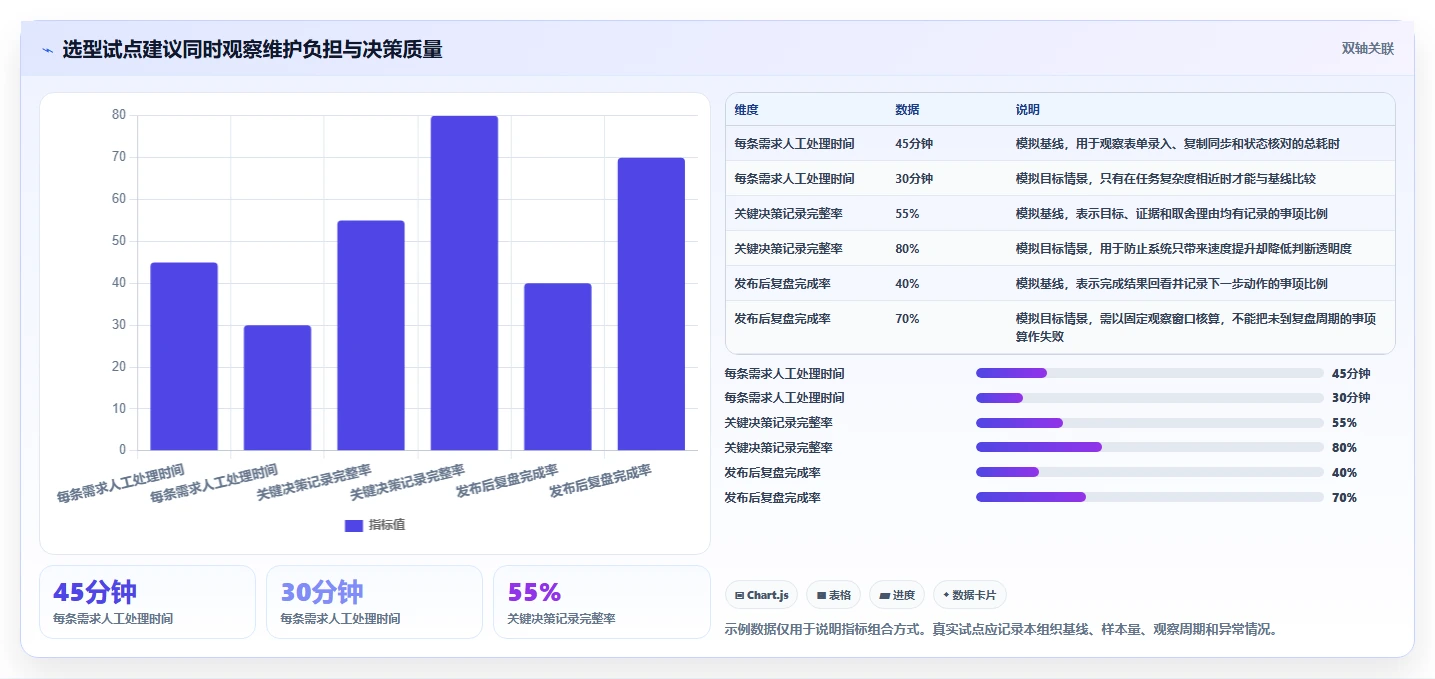The height and width of the screenshot is (679, 1435).
Task: Click the description starting 模拟基线，用于观察表单录入
Action: click(1177, 144)
